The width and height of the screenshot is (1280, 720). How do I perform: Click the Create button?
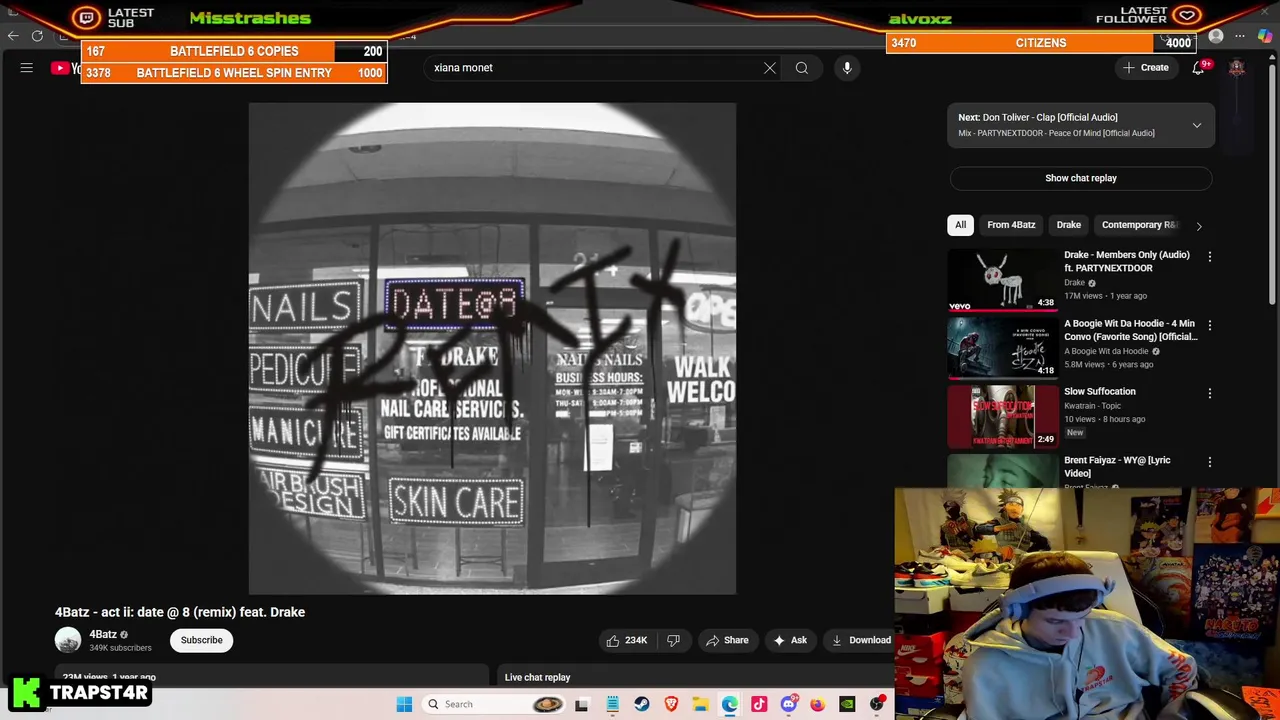click(1146, 68)
